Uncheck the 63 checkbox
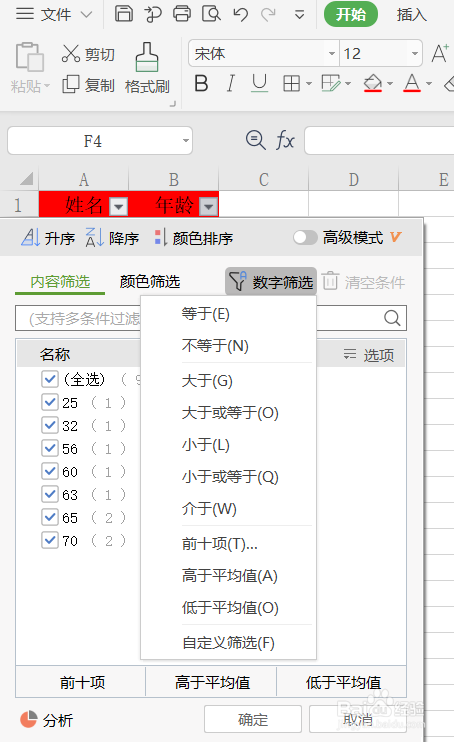Viewport: 454px width, 742px height. click(50, 495)
